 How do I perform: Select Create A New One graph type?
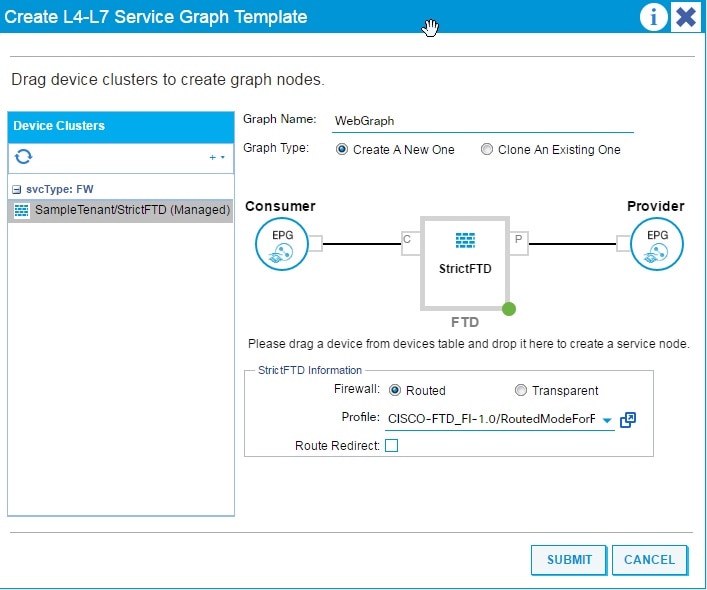coord(342,149)
